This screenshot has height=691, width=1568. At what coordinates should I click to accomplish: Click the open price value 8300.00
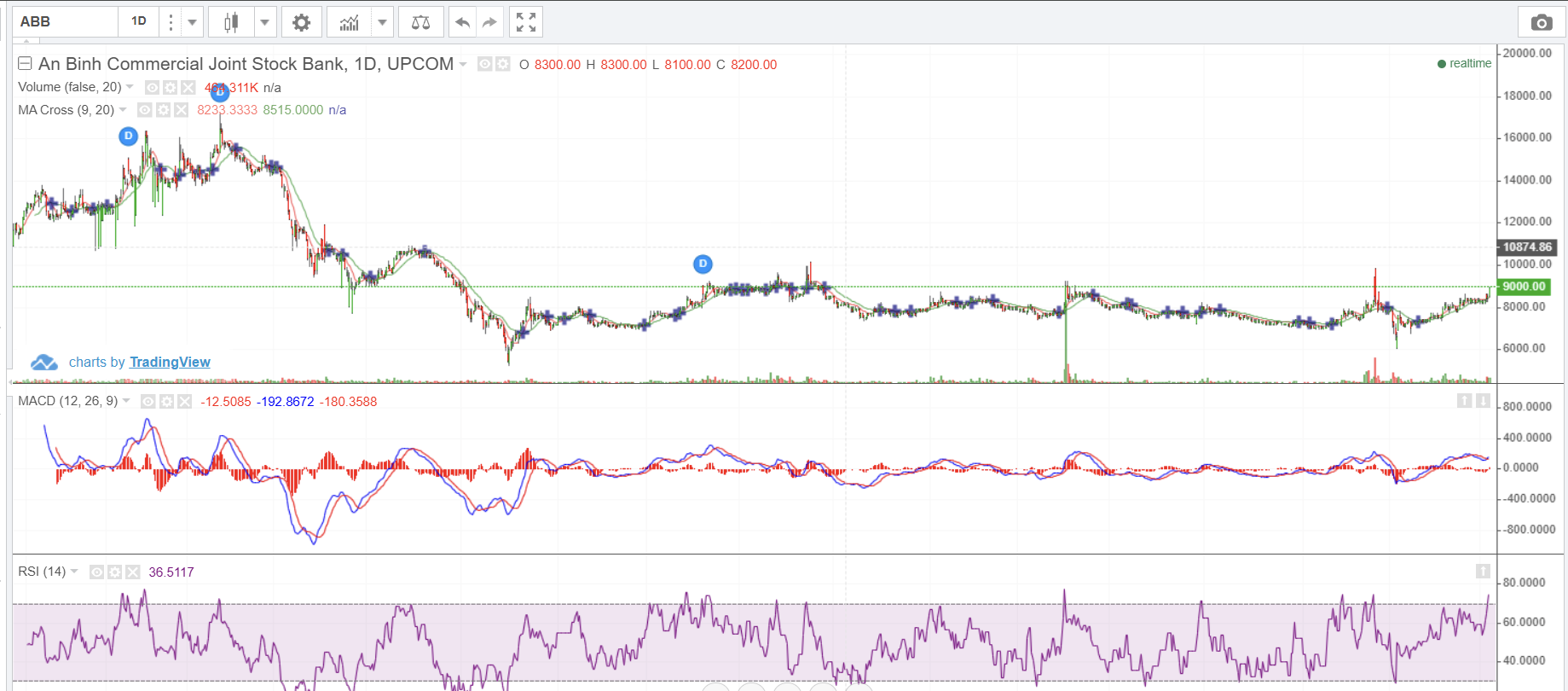(x=558, y=65)
